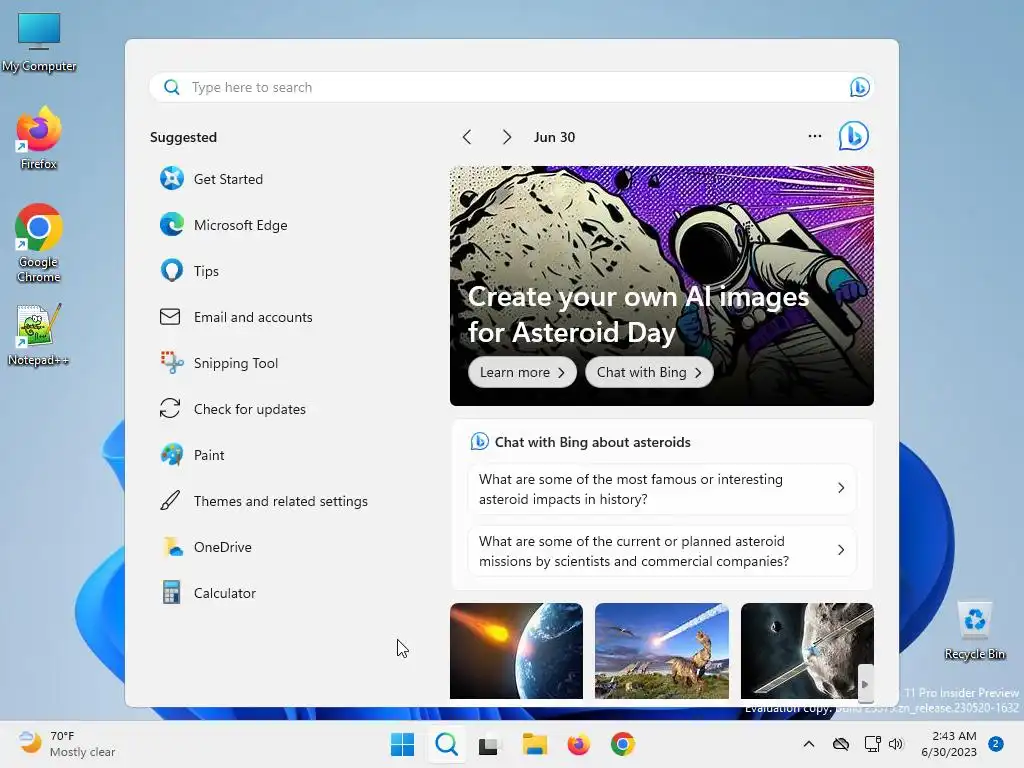The width and height of the screenshot is (1024, 768).
Task: Select the Firefox desktop shortcut
Action: [39, 138]
